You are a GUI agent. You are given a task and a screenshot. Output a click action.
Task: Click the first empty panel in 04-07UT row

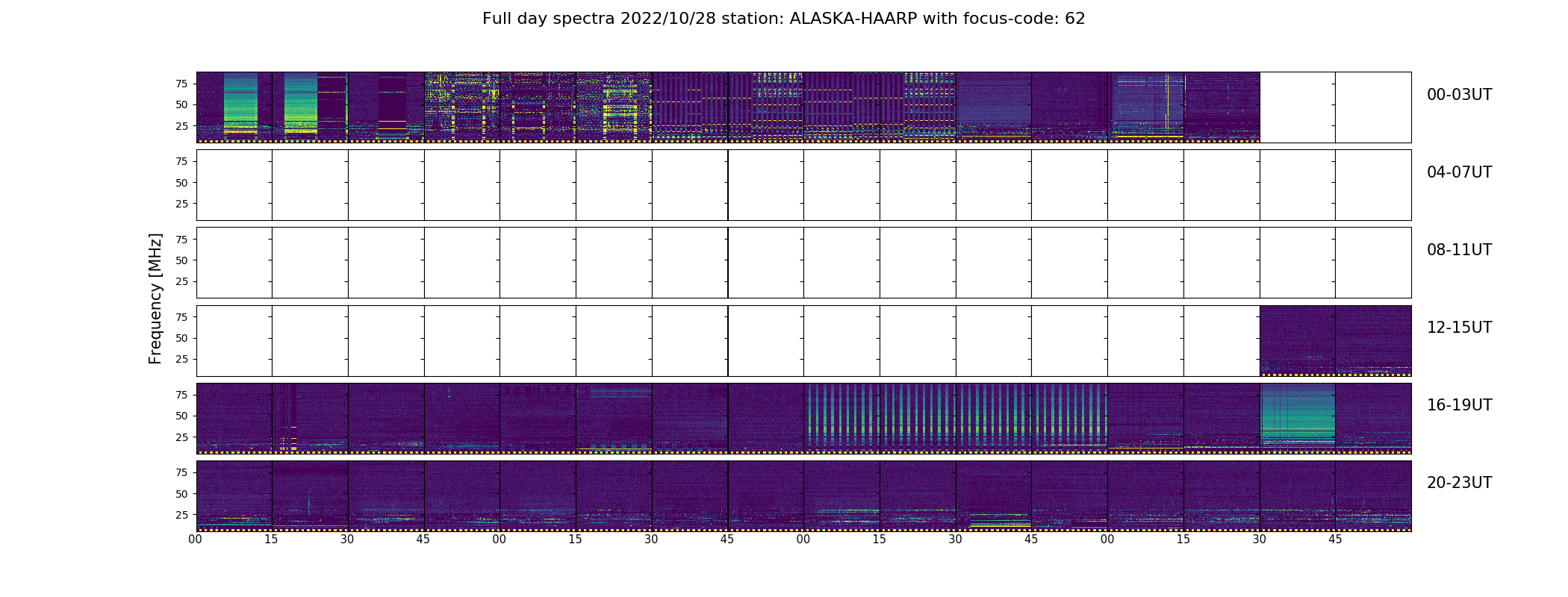(x=234, y=185)
